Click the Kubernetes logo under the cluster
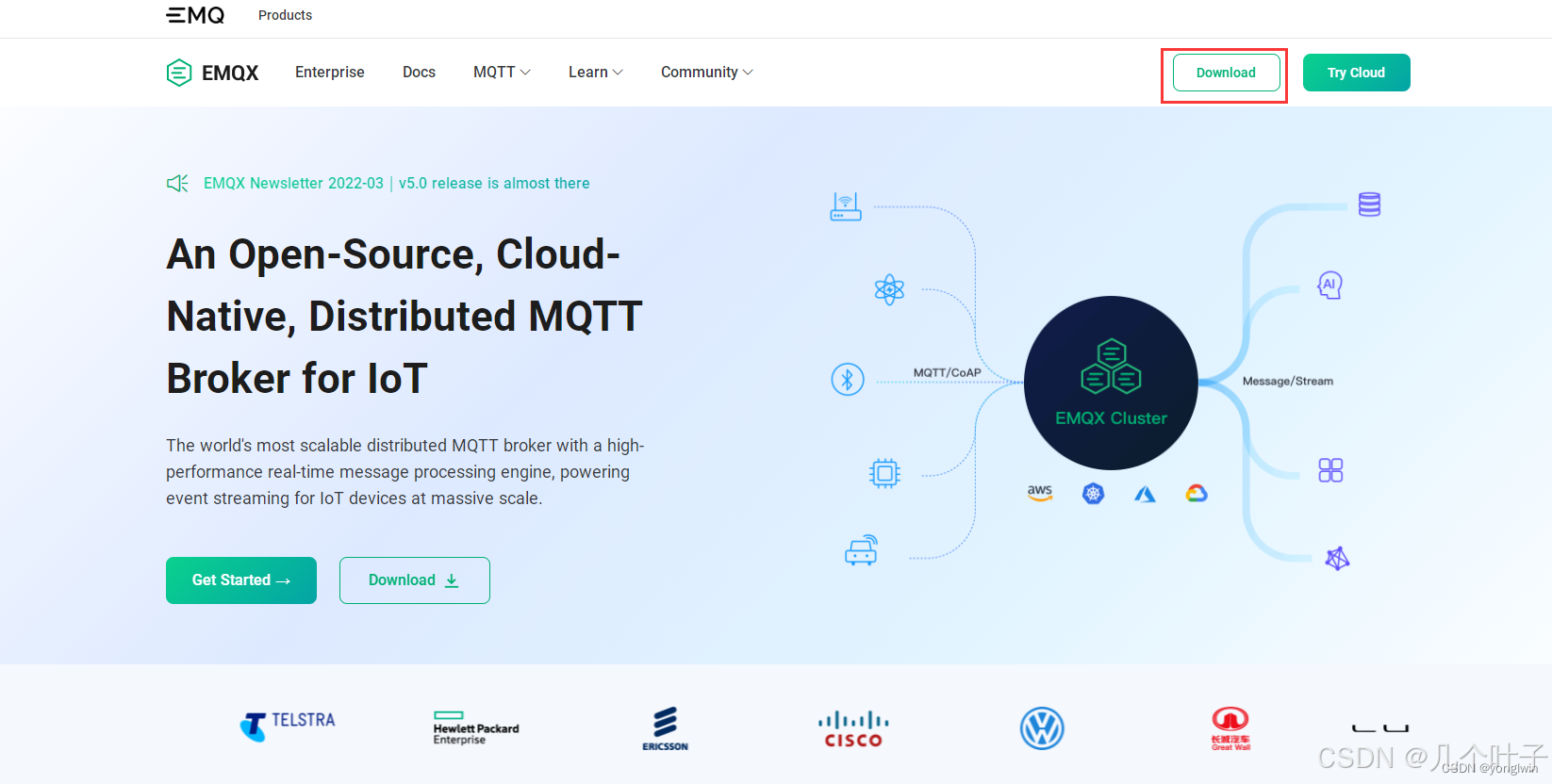 click(x=1093, y=494)
